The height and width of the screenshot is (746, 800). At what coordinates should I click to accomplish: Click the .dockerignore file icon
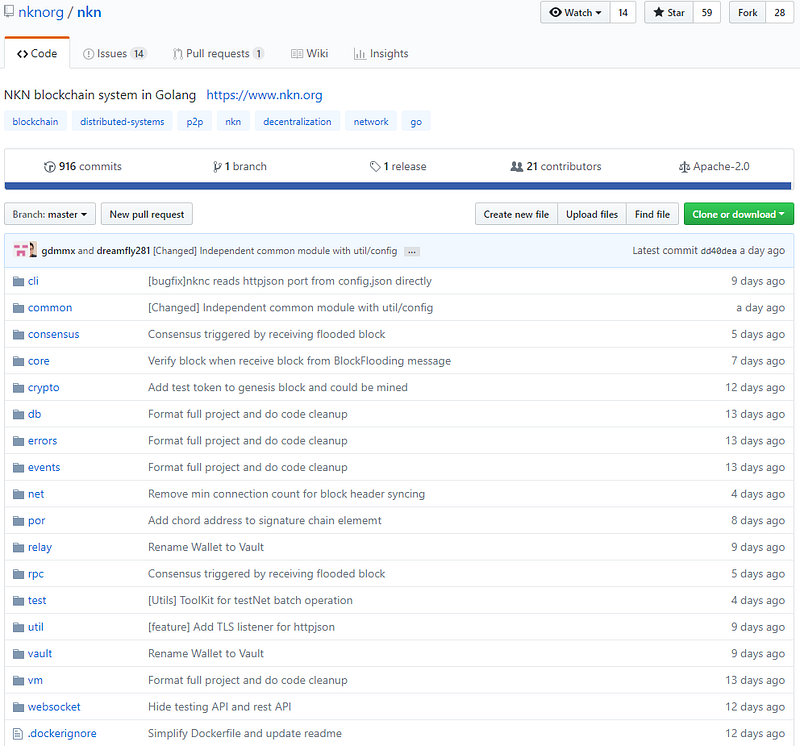(x=18, y=734)
